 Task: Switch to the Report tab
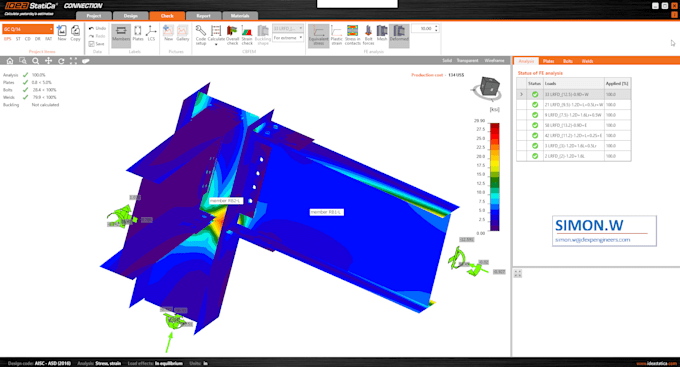click(203, 16)
